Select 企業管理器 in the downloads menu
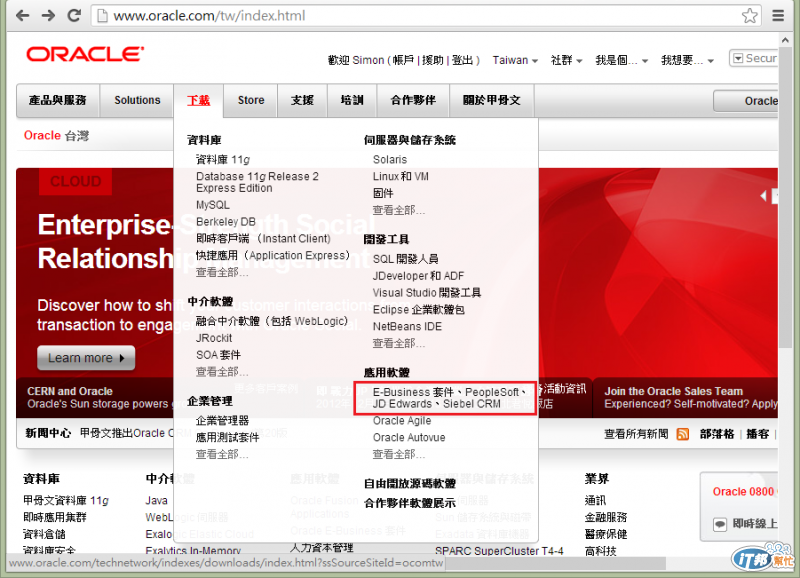 click(x=222, y=421)
